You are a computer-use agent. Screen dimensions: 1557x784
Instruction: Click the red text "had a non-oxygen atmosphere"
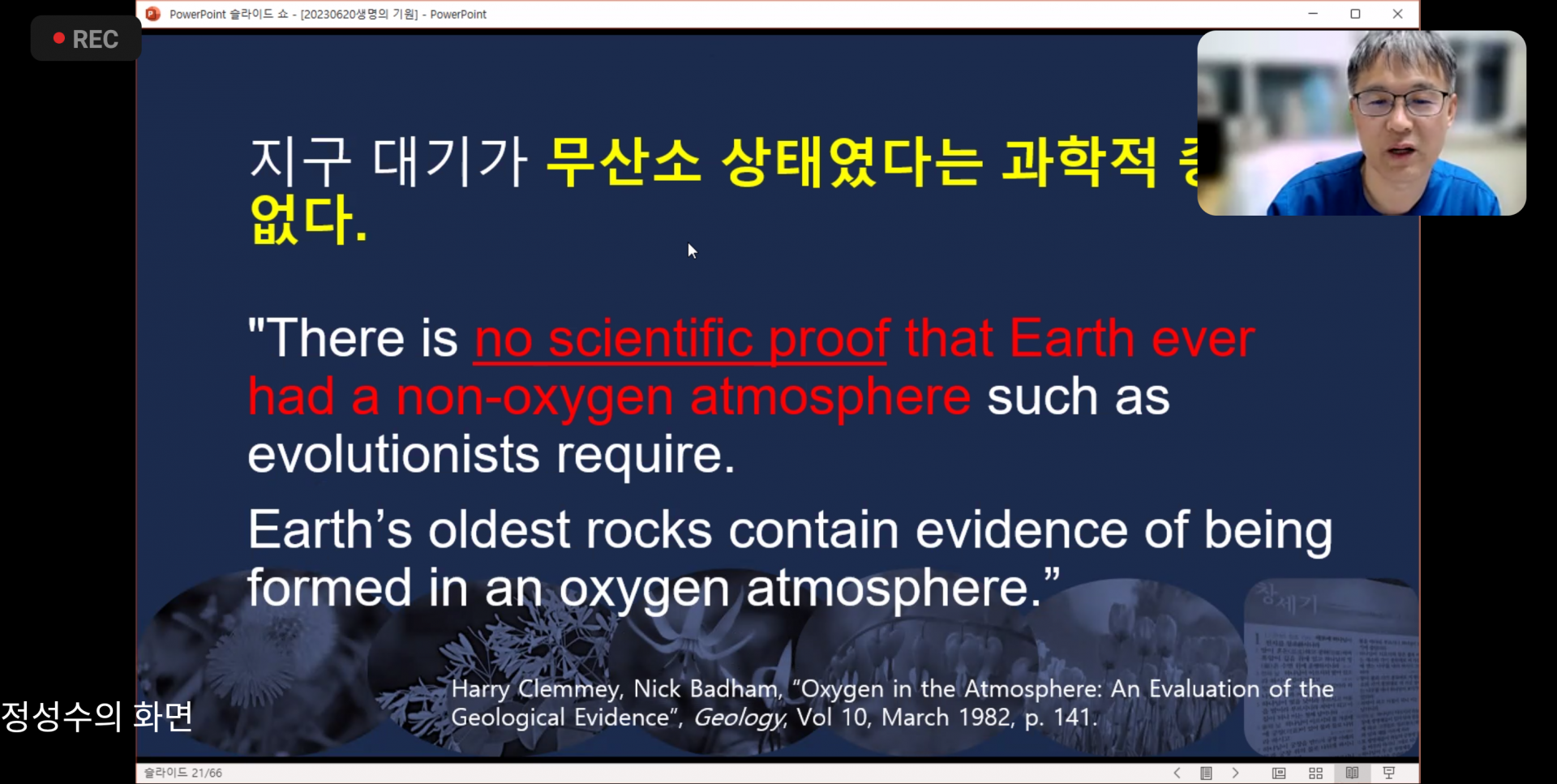(609, 397)
